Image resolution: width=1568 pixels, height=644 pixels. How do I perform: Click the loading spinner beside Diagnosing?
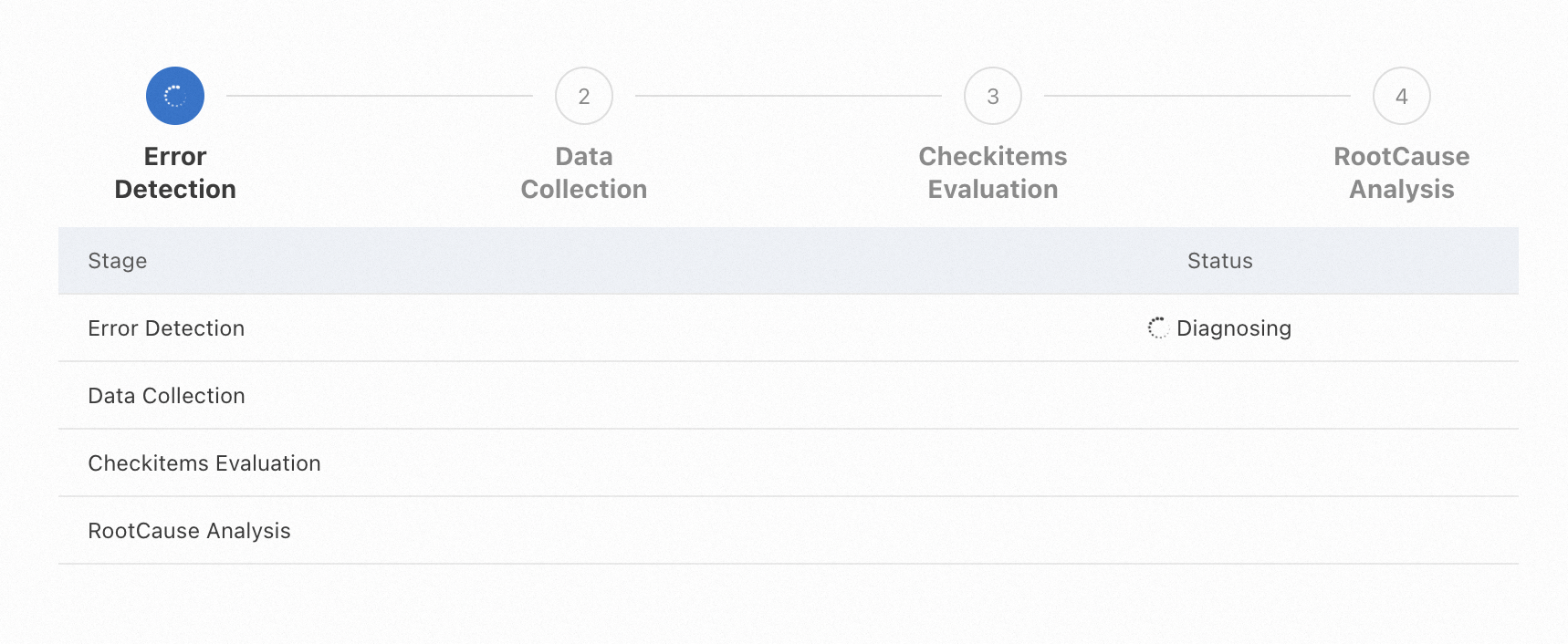tap(1158, 328)
